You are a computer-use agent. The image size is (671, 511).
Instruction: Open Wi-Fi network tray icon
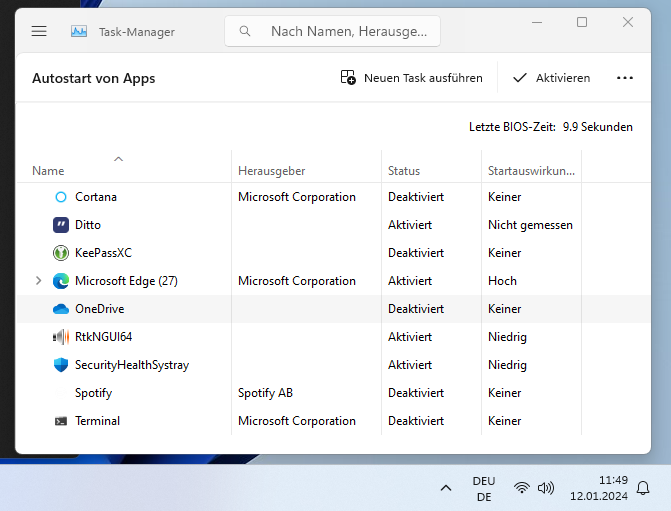[x=522, y=488]
